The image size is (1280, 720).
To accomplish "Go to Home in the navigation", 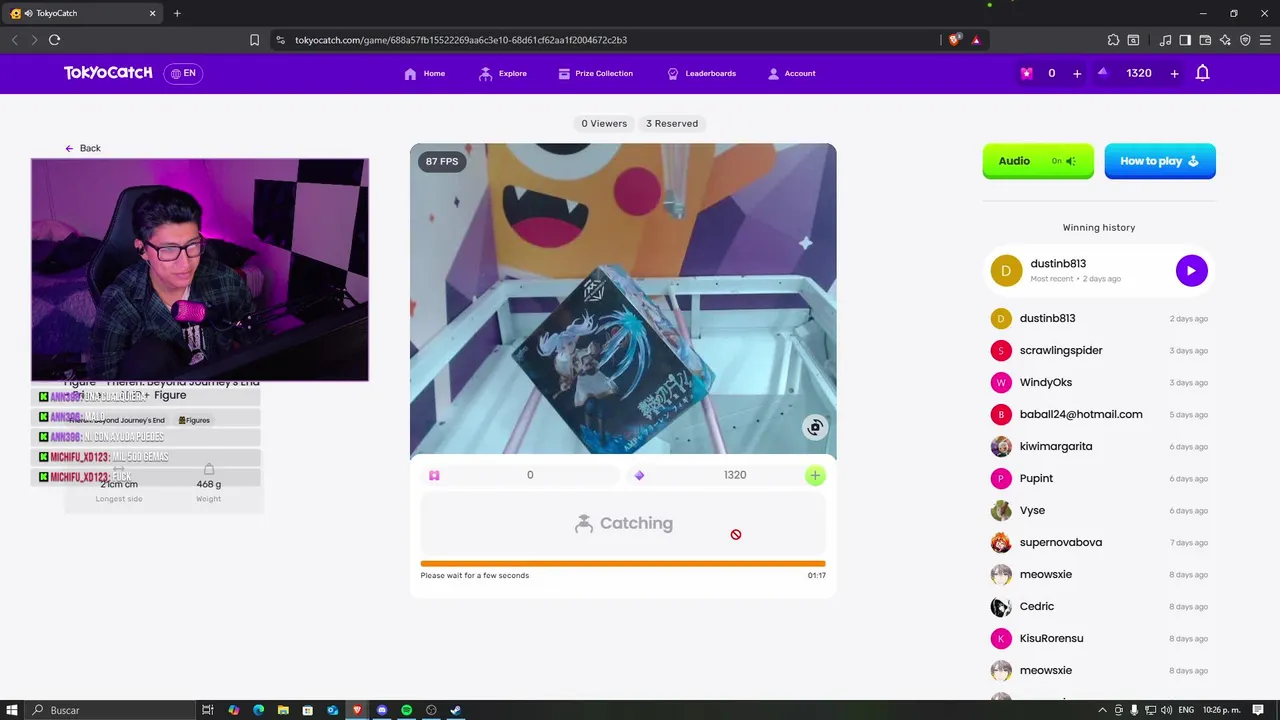I will point(425,73).
